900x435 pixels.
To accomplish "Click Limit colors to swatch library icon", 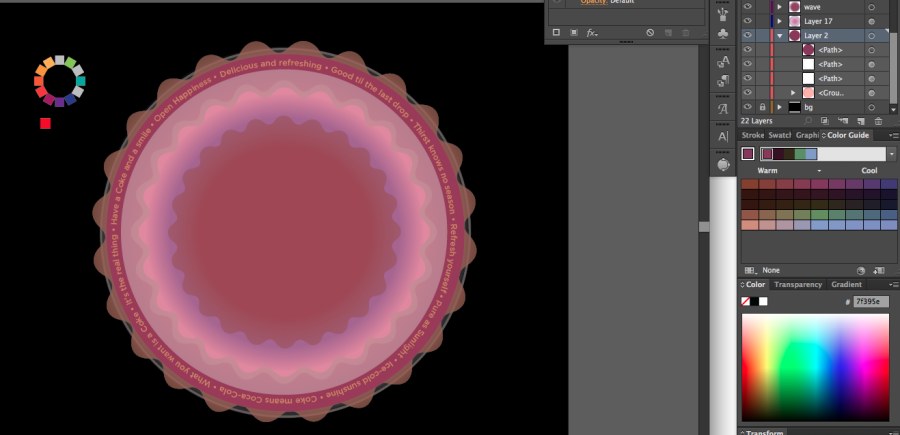I will pyautogui.click(x=750, y=270).
